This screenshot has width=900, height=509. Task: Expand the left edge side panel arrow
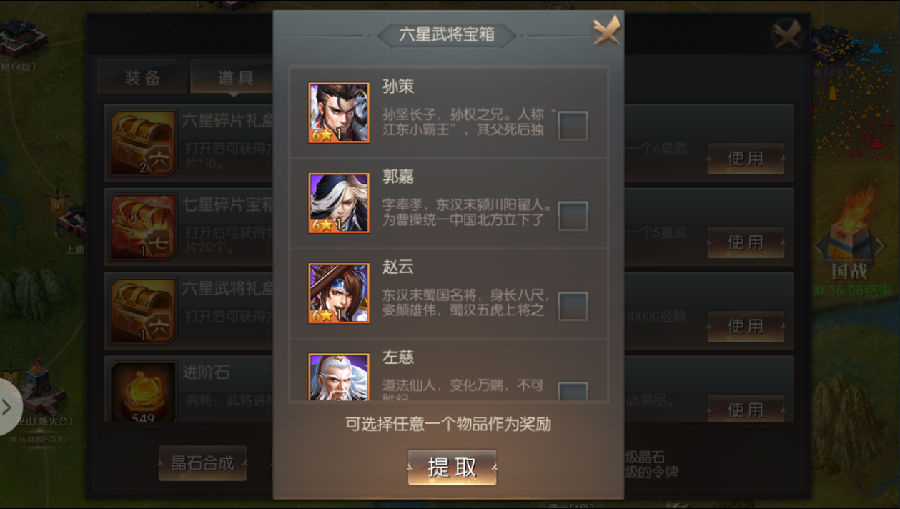pos(7,407)
